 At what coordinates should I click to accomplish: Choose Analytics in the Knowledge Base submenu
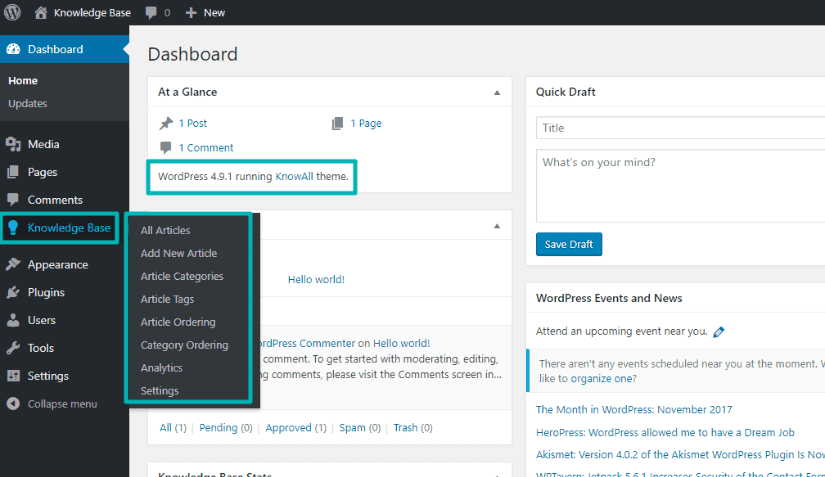point(162,368)
